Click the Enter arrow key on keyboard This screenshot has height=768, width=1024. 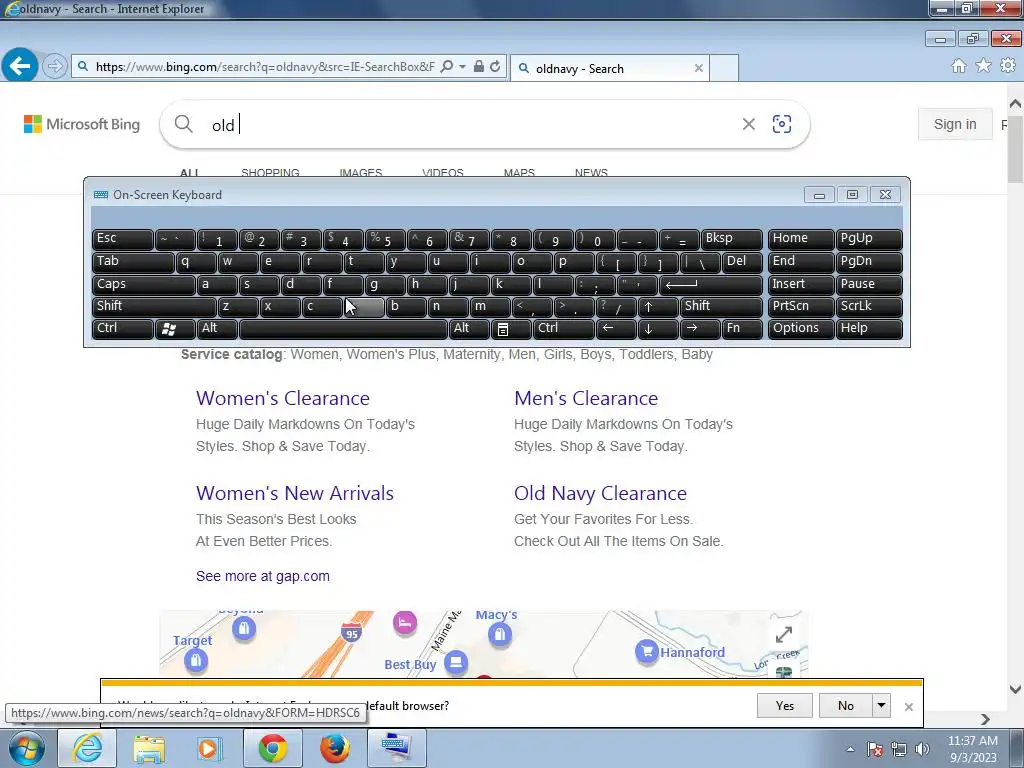[x=711, y=285]
